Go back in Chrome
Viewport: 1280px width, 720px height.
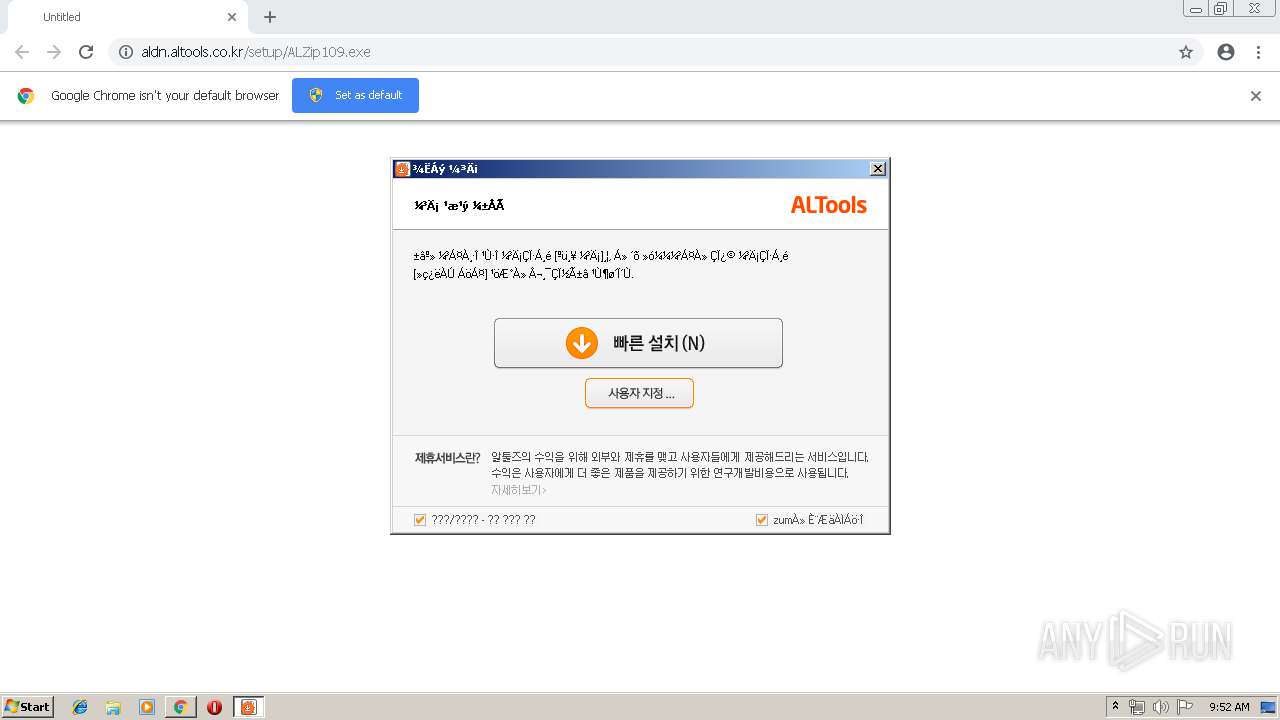pyautogui.click(x=22, y=52)
